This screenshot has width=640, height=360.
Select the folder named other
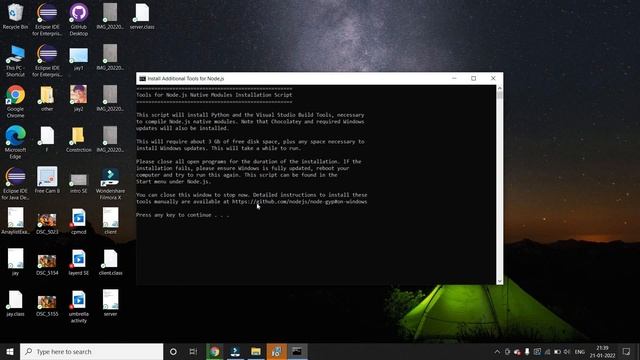47,98
